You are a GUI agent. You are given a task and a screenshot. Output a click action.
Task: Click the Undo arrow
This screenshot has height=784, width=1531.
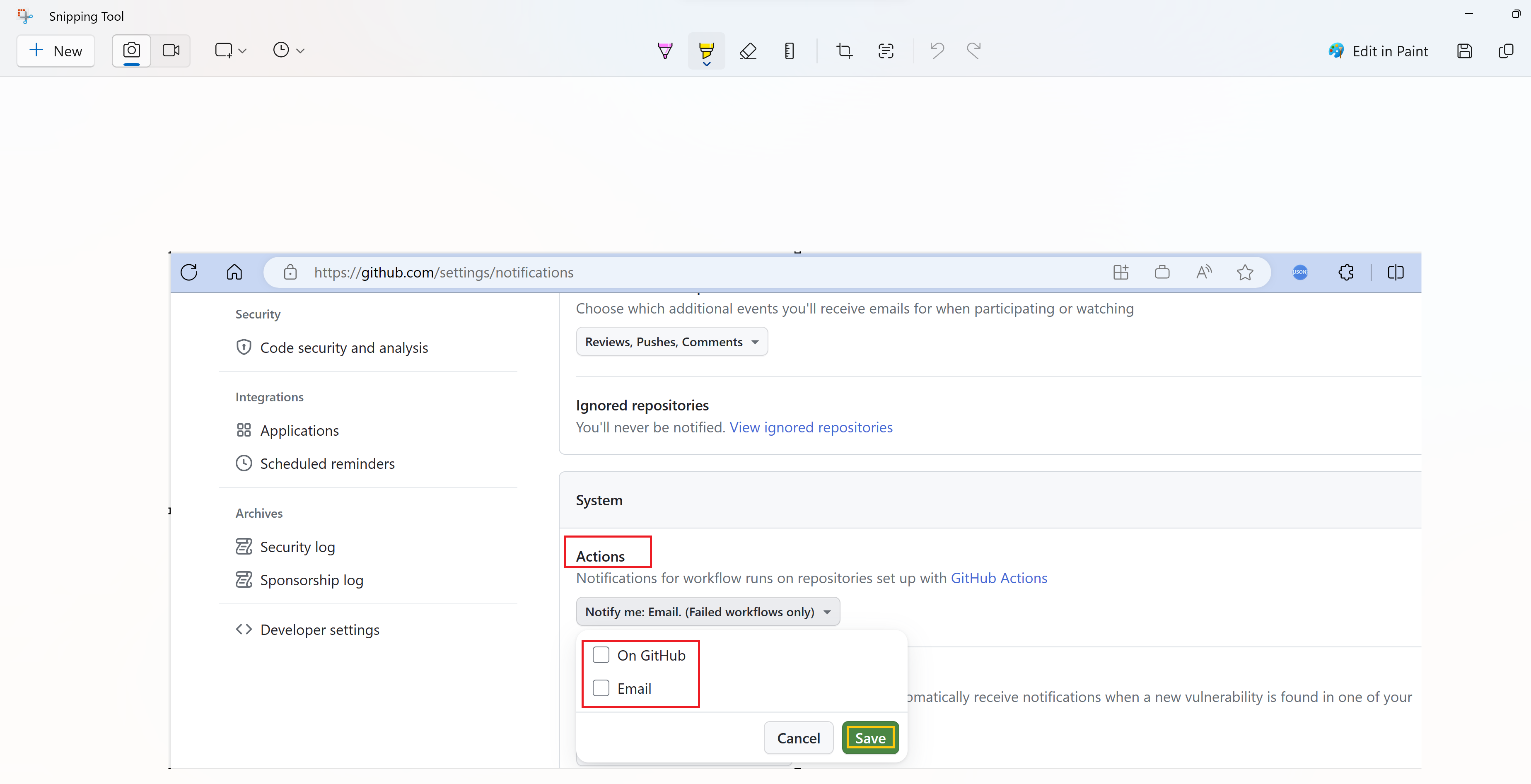click(x=937, y=51)
